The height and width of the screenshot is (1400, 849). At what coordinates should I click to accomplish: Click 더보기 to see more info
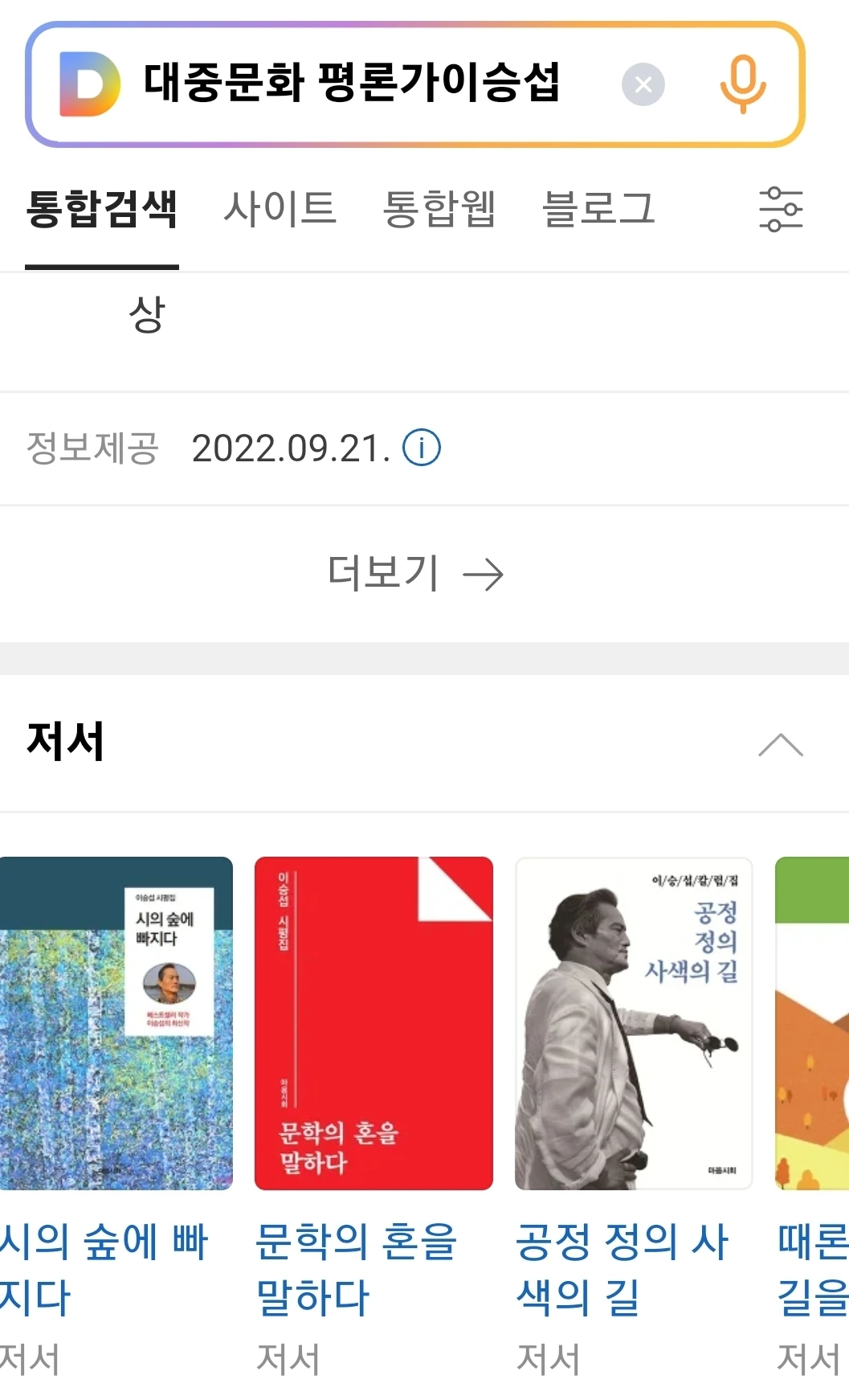384,574
